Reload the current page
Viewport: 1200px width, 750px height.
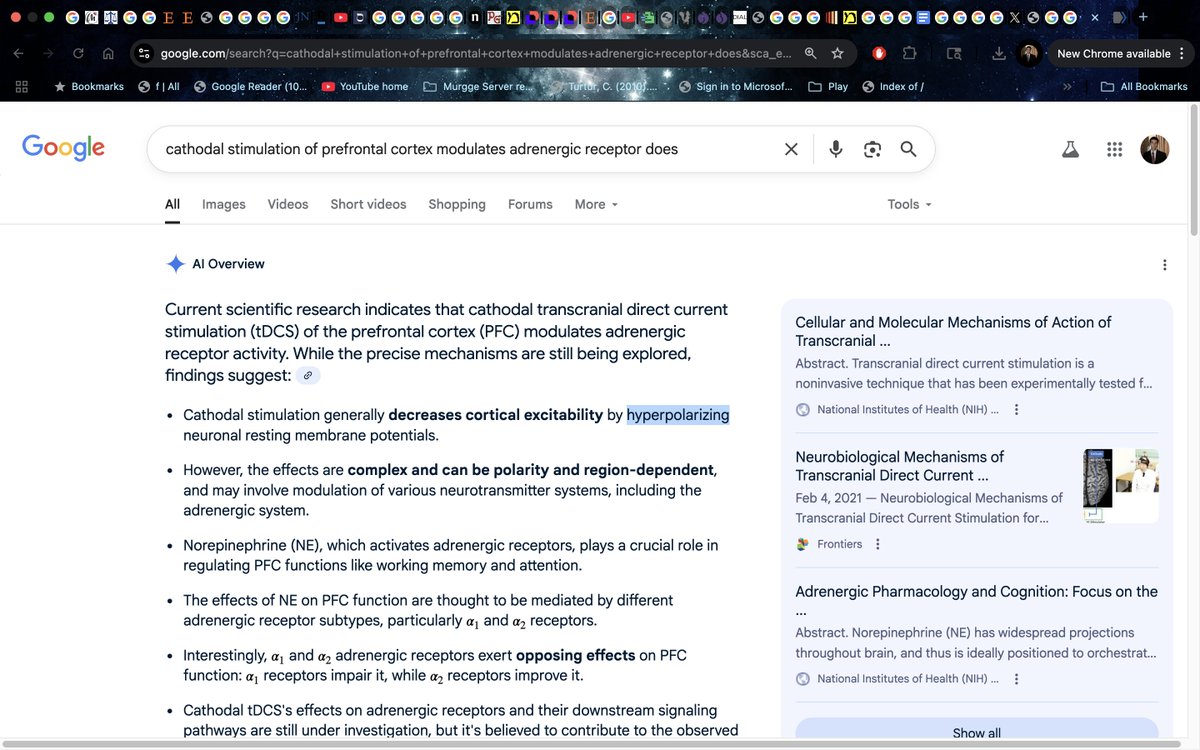pos(78,54)
